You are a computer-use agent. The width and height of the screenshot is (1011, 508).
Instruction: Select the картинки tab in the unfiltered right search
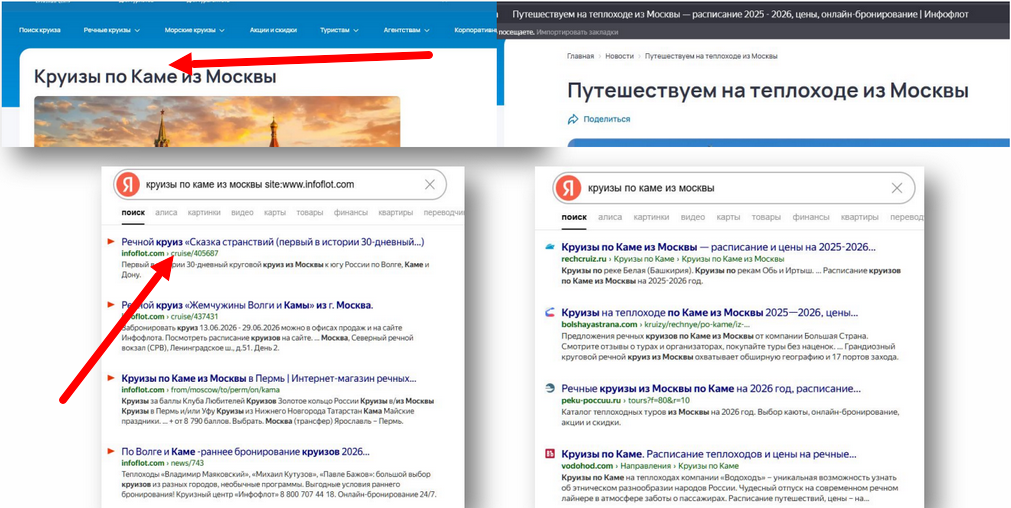[x=650, y=217]
